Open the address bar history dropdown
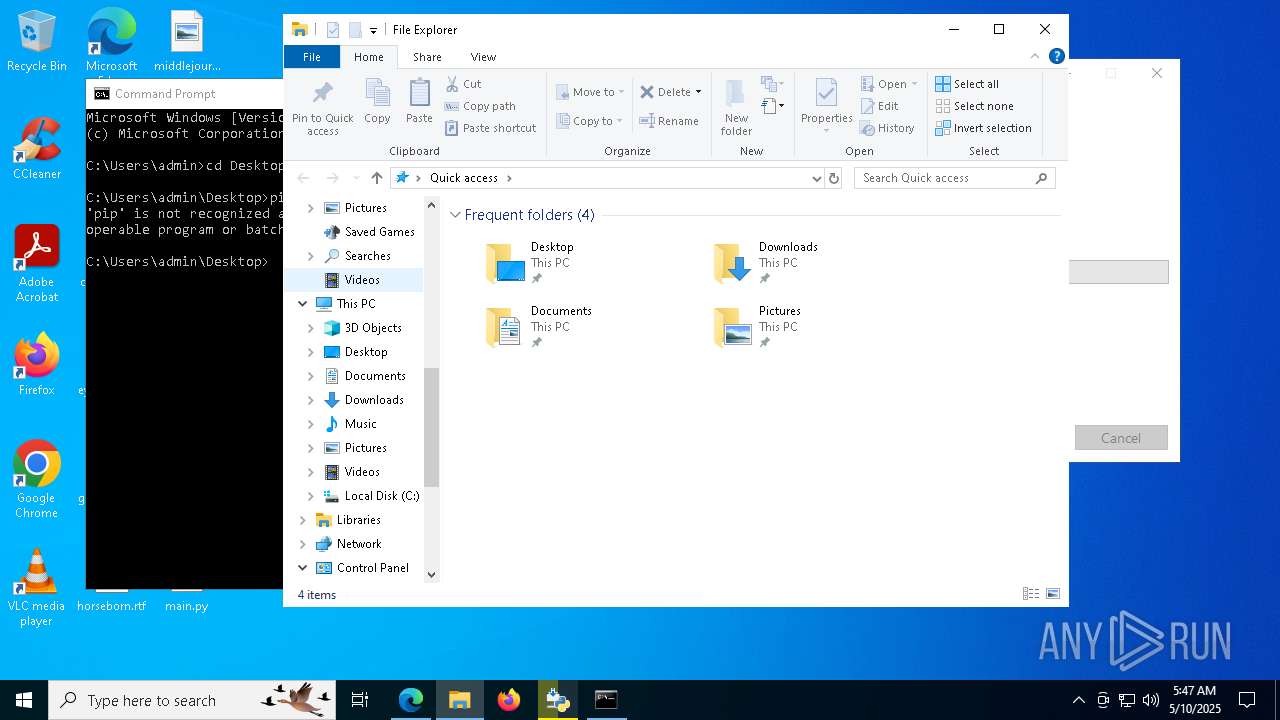This screenshot has width=1280, height=720. 817,178
